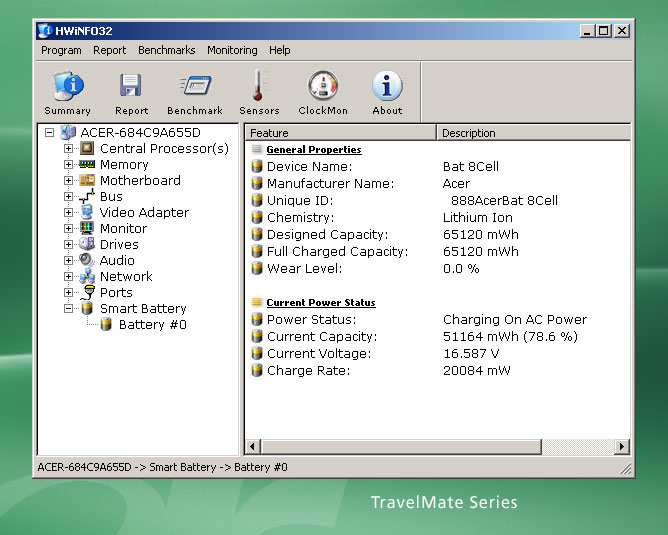
Task: Click the Description column header
Action: tap(533, 133)
